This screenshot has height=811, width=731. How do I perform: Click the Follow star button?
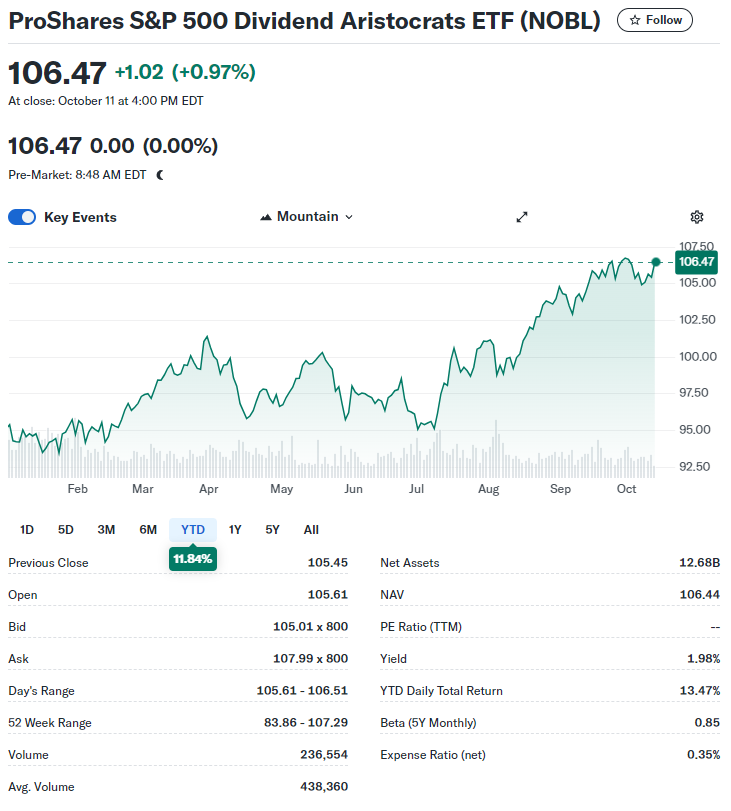[654, 20]
